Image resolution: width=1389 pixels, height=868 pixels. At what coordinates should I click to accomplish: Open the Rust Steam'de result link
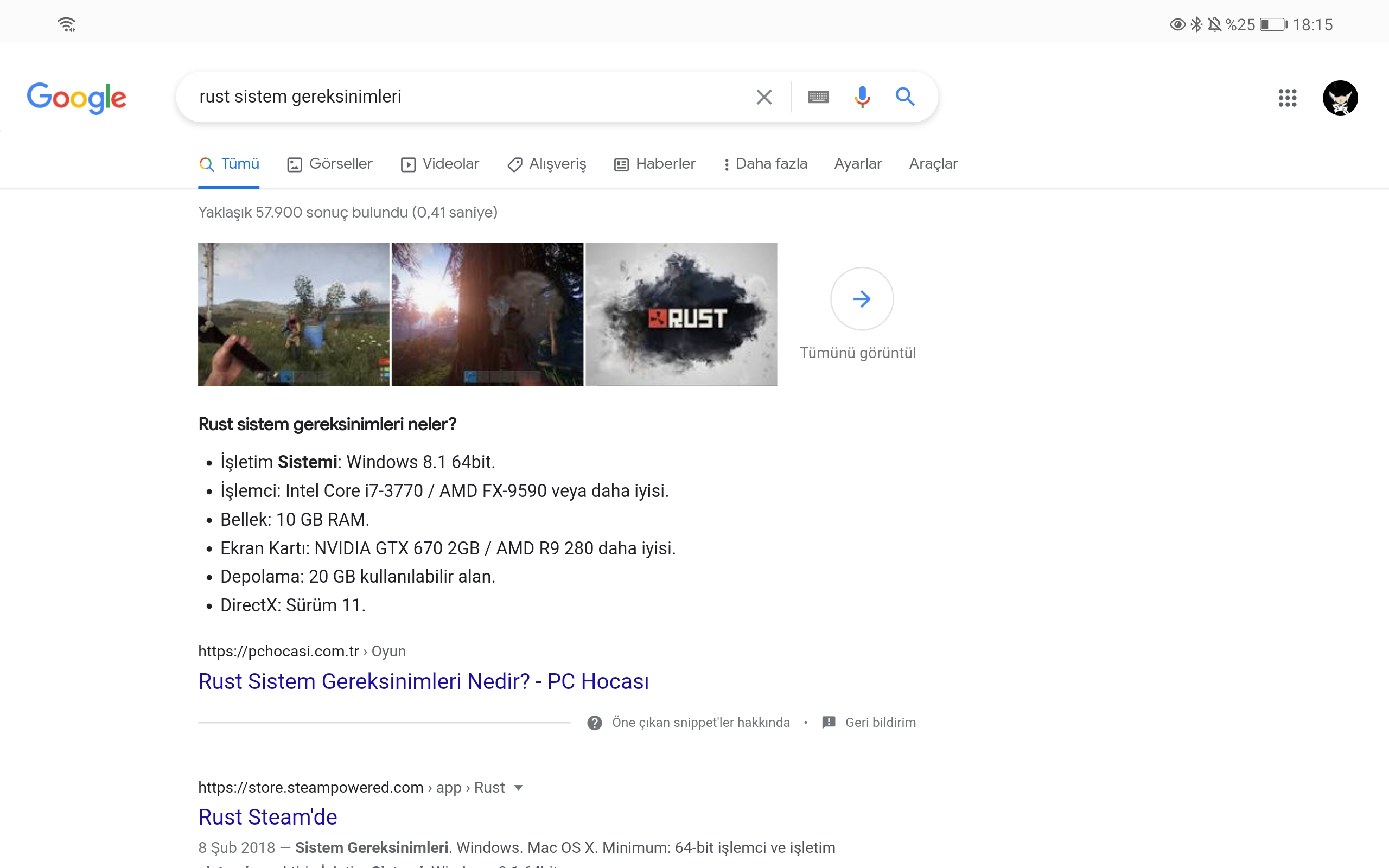tap(267, 817)
